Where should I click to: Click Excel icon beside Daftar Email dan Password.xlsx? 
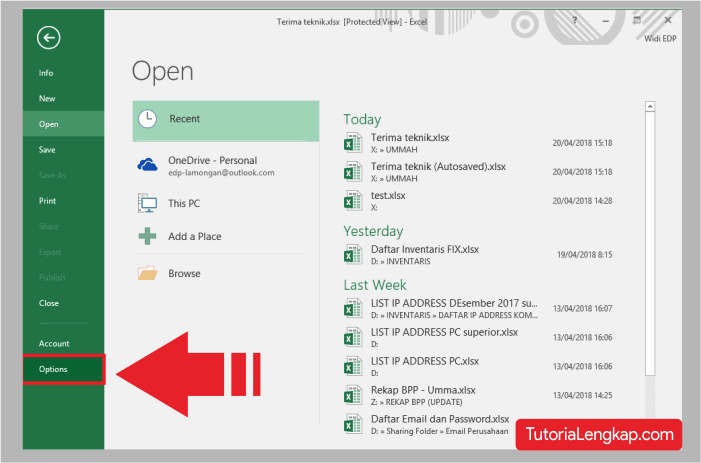(x=353, y=425)
